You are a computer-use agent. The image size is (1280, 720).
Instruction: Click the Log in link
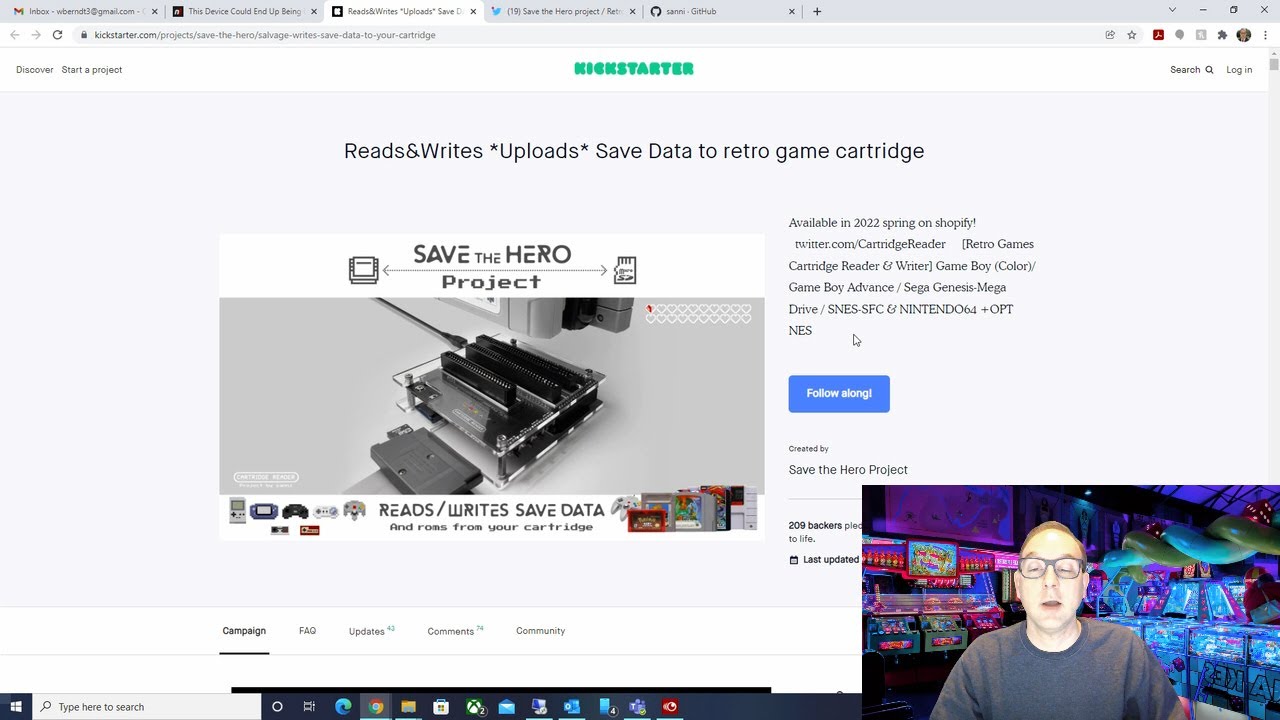point(1239,70)
